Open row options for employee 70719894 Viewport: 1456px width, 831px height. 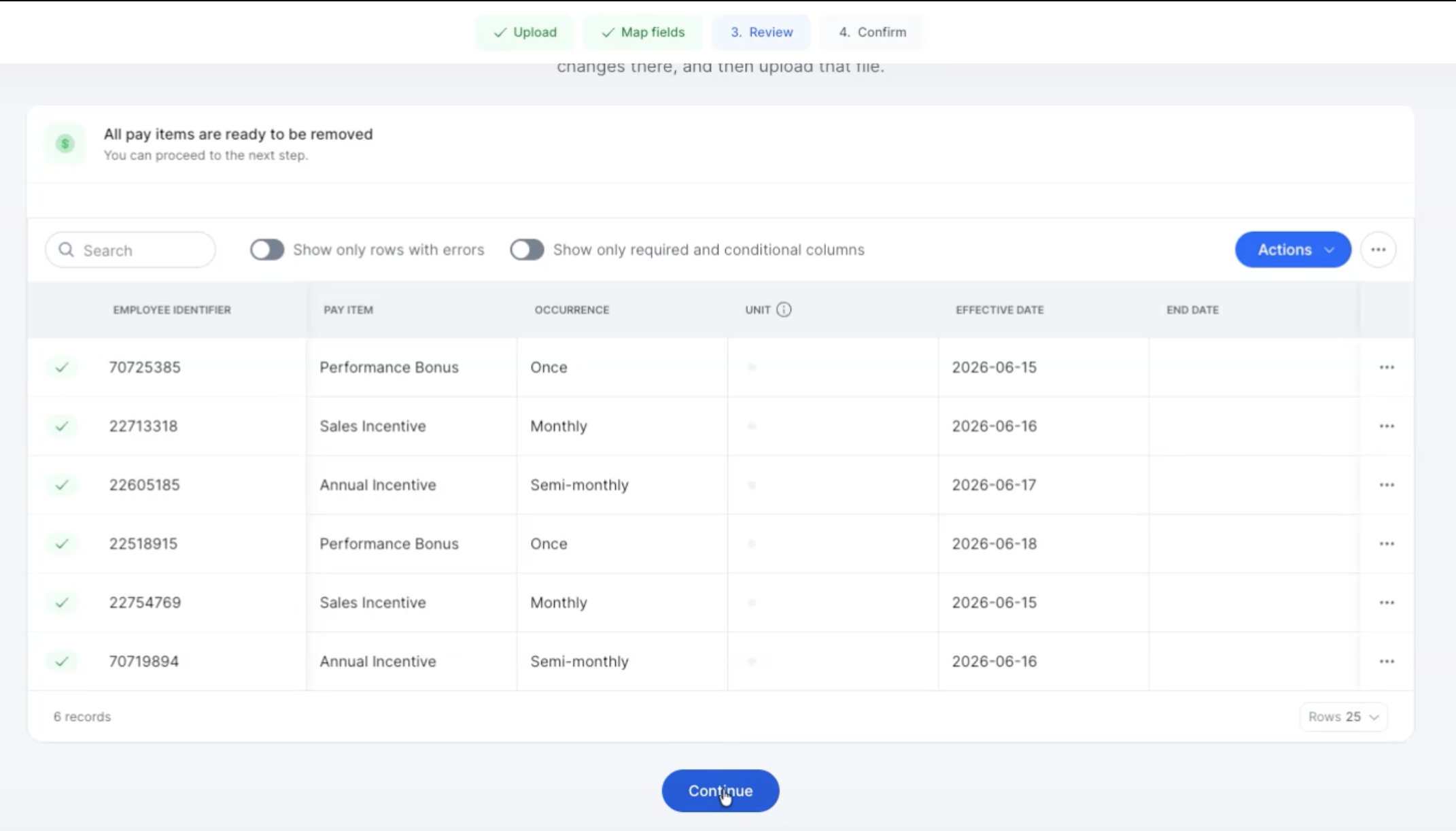tap(1387, 662)
